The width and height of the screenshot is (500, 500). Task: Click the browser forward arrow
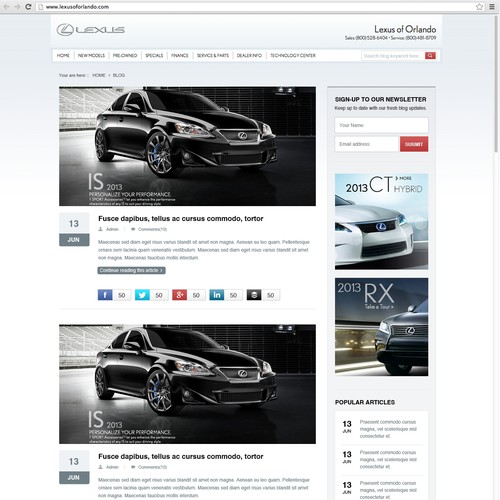[x=17, y=7]
